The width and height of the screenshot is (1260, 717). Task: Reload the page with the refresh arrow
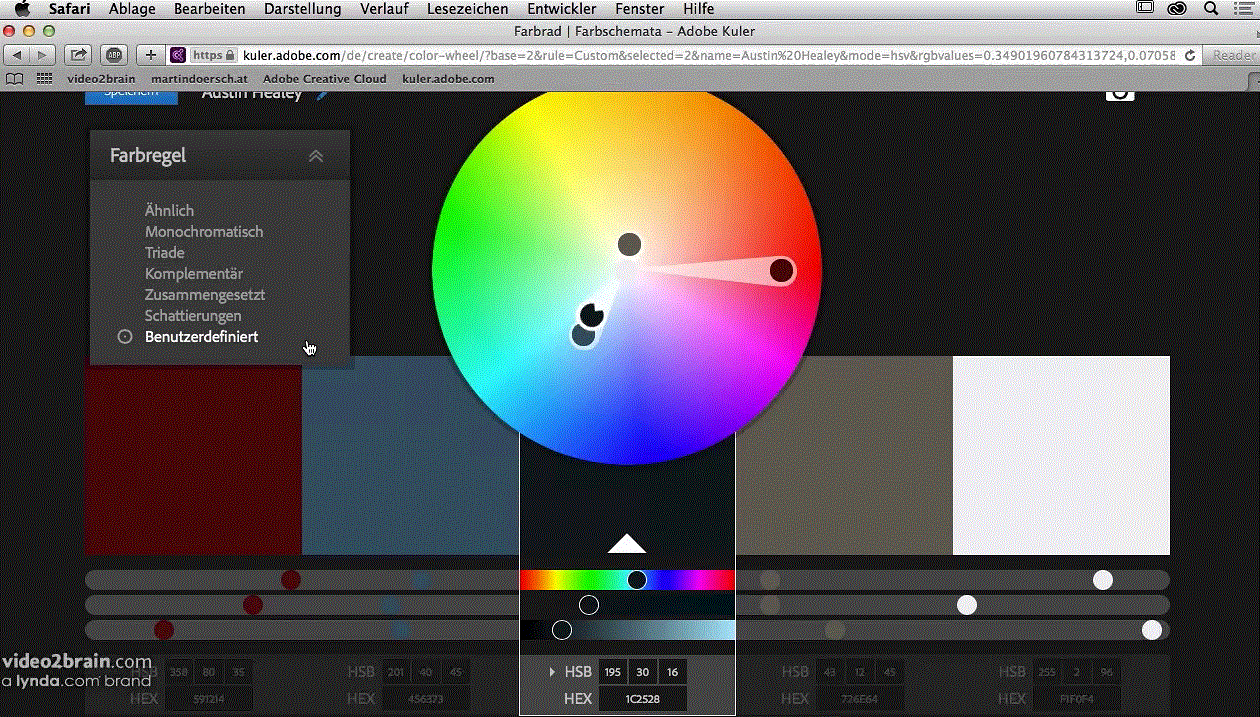point(1190,55)
